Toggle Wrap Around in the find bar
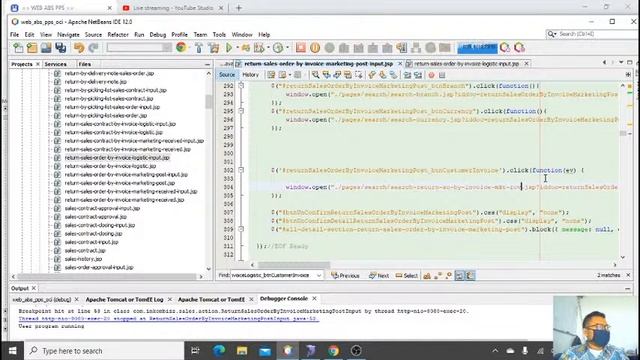This screenshot has height=360, width=640. coord(470,276)
